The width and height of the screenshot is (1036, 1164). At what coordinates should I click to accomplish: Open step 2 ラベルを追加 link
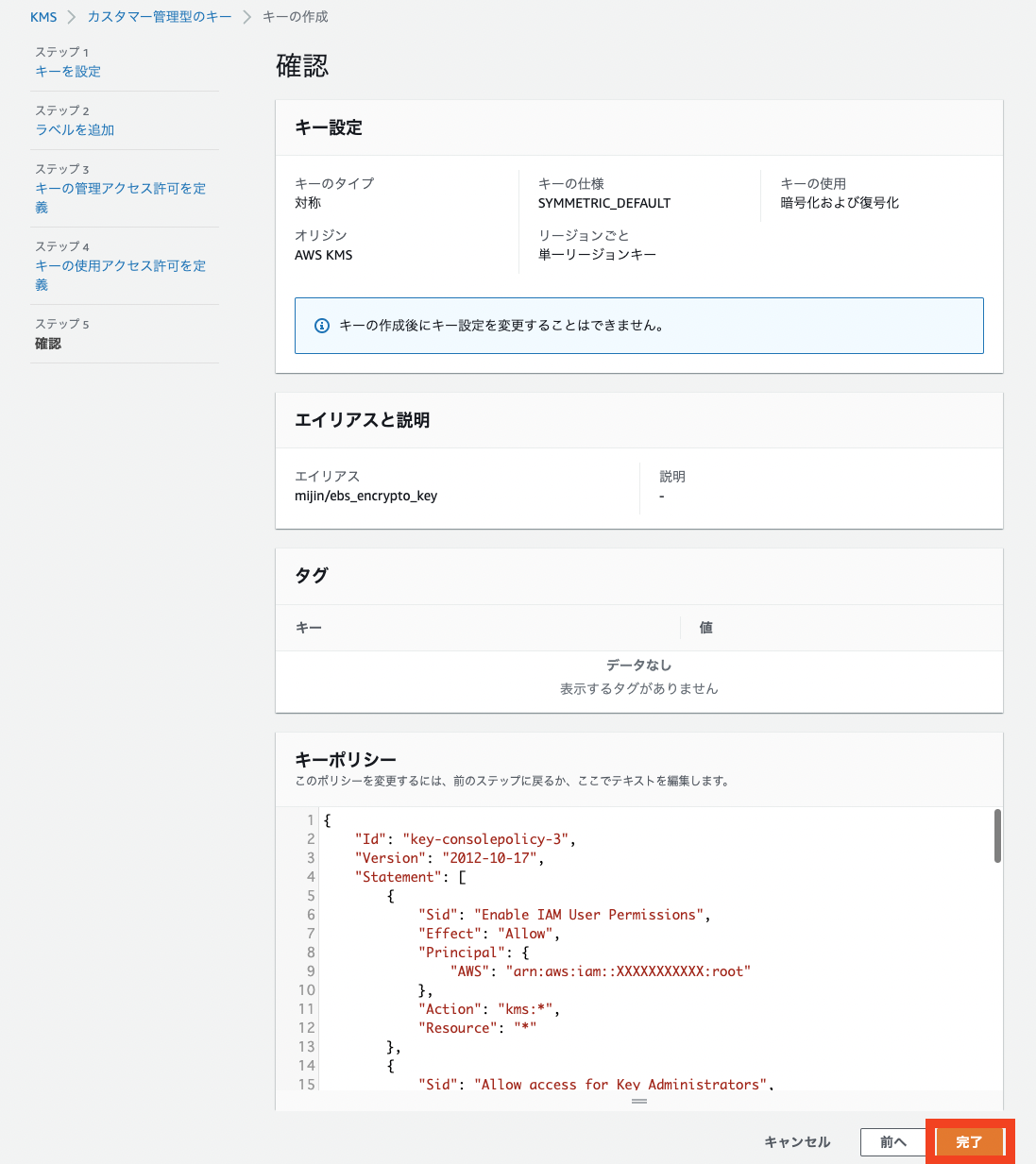pos(75,130)
